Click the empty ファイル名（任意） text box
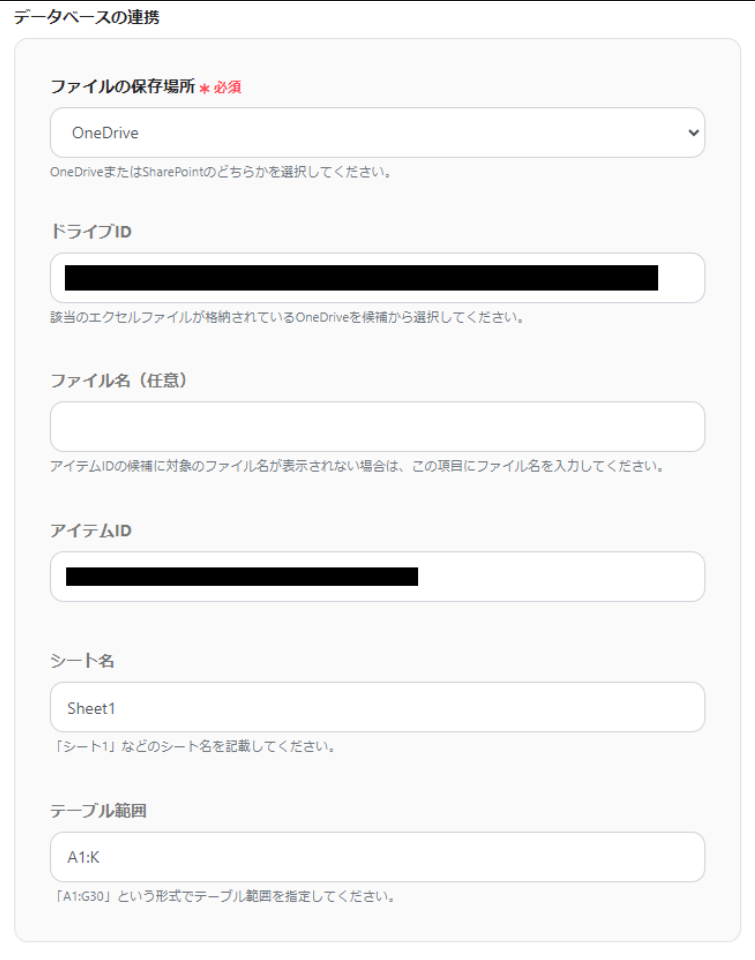The width and height of the screenshot is (755, 960). click(x=377, y=427)
